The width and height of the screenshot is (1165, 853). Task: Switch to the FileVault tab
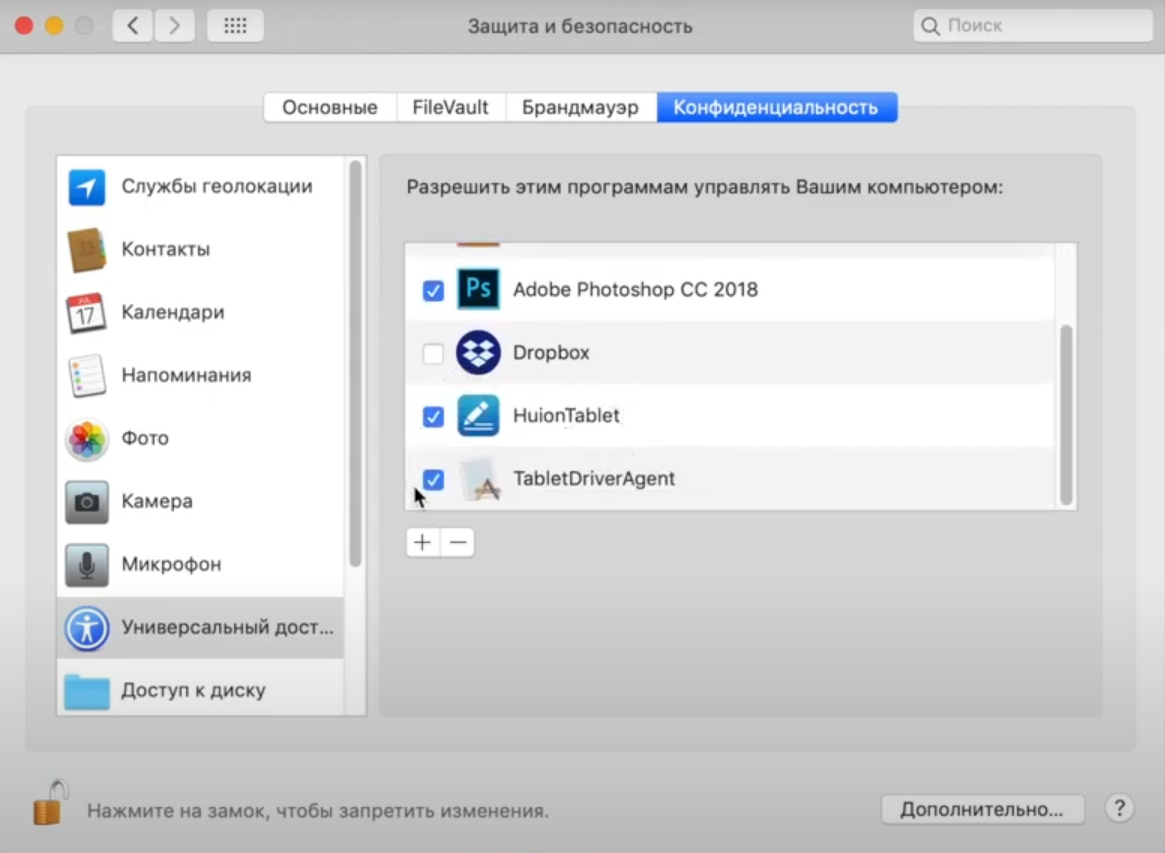pyautogui.click(x=450, y=107)
